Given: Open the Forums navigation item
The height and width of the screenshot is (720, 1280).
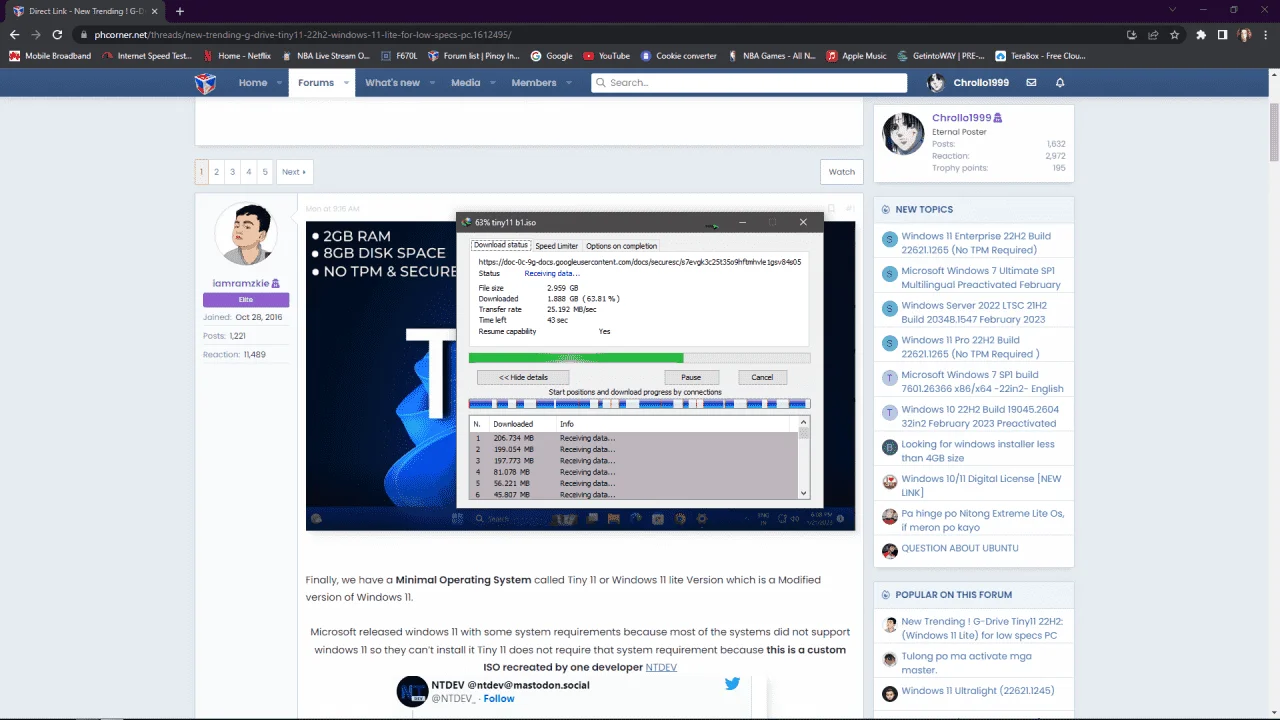Looking at the screenshot, I should pos(316,83).
